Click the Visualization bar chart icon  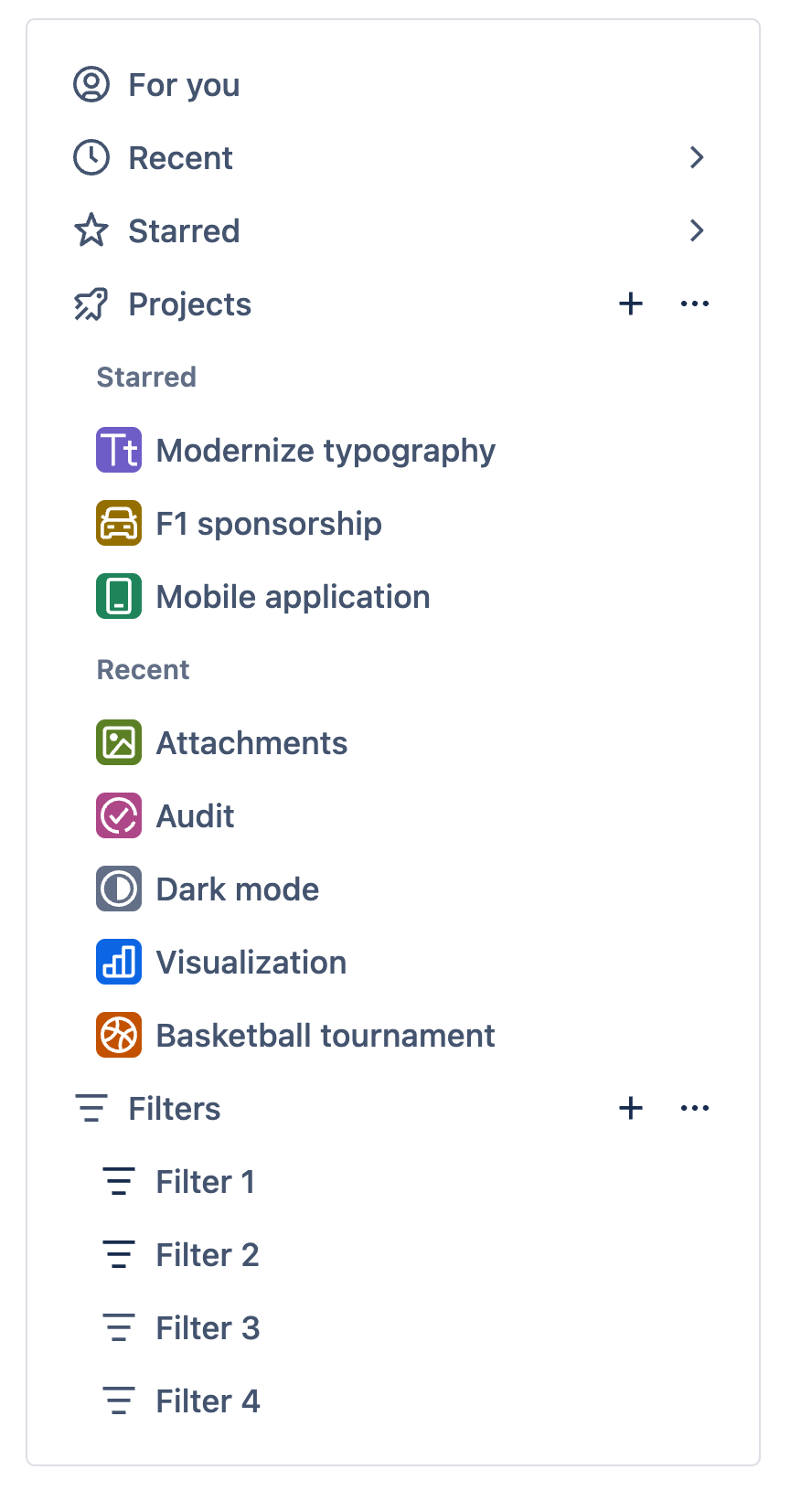point(119,962)
